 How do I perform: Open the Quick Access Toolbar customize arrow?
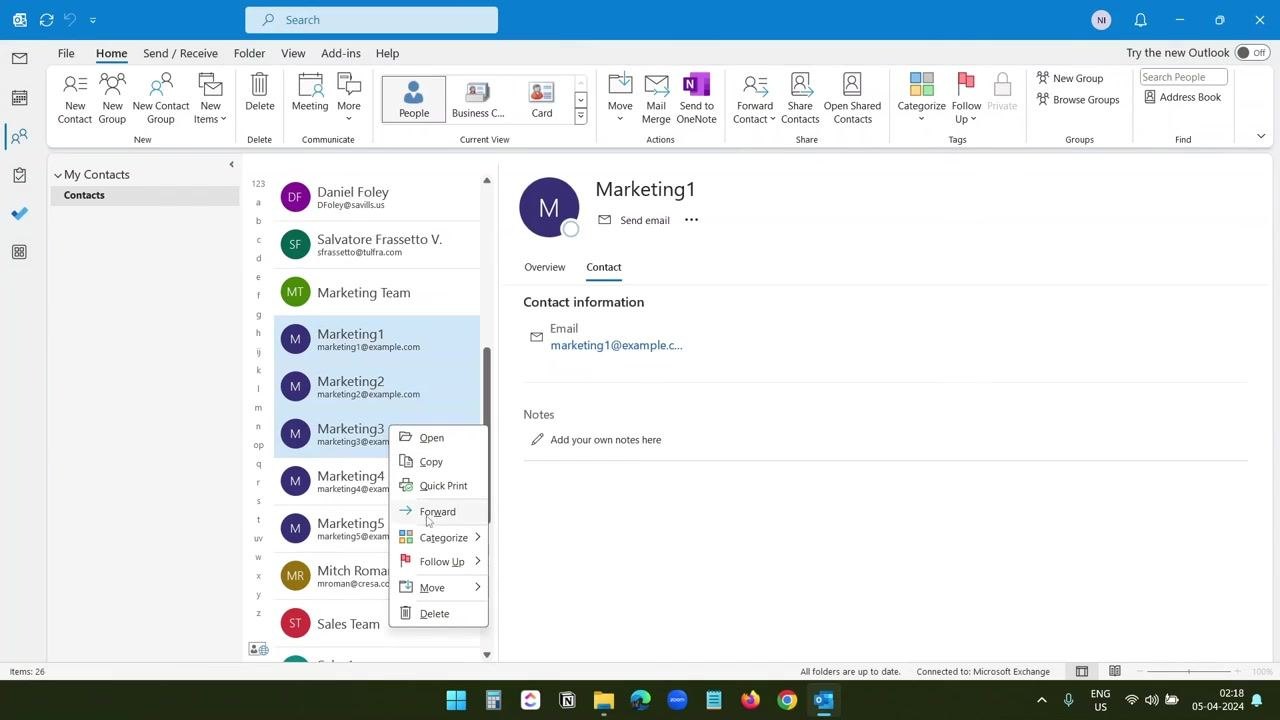click(93, 20)
